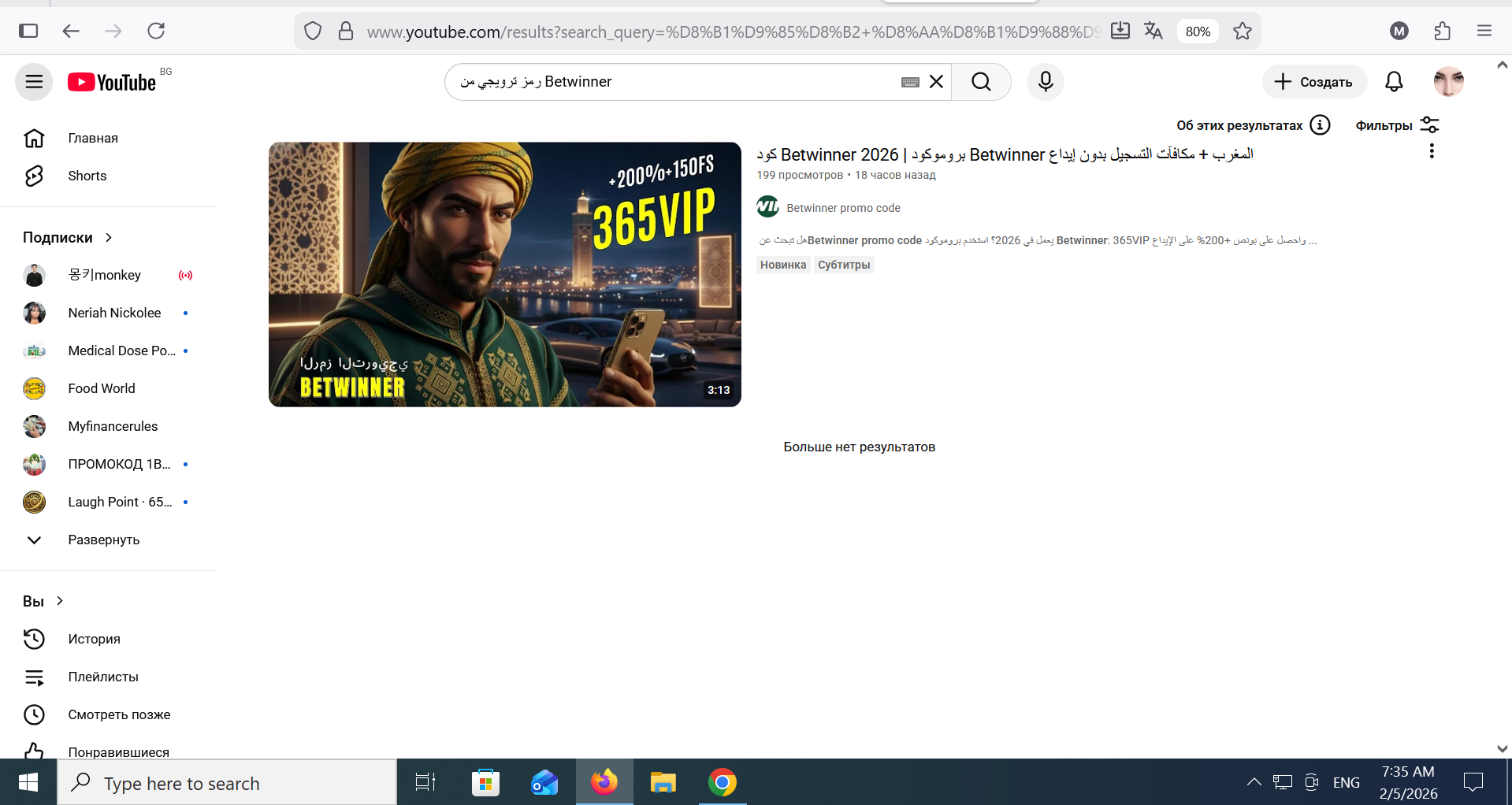
Task: Open the YouTube guide hamburger menu
Action: pyautogui.click(x=34, y=82)
